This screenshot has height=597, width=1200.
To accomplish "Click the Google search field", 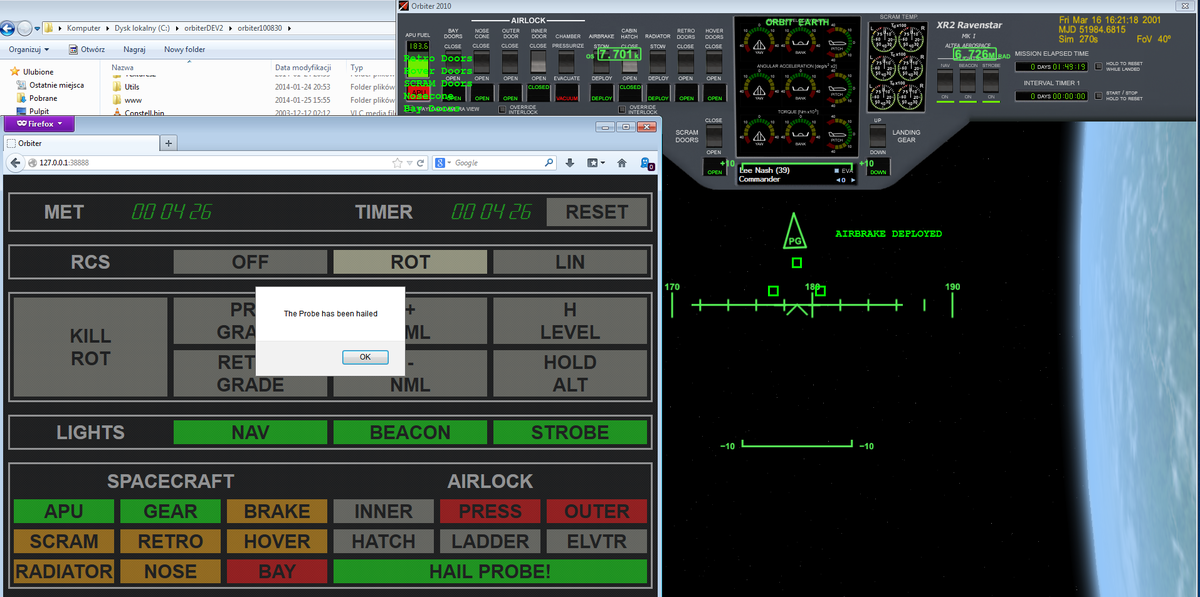I will point(495,163).
